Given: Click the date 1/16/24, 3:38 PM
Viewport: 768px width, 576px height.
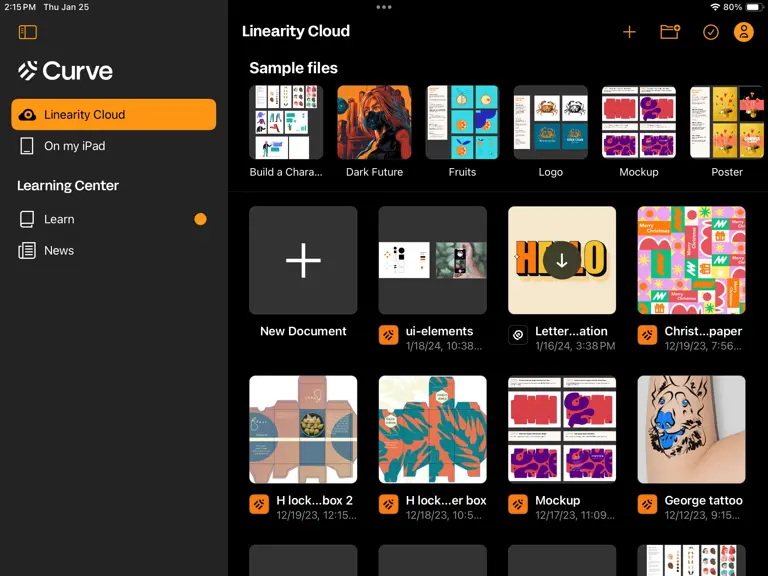Looking at the screenshot, I should click(x=575, y=346).
